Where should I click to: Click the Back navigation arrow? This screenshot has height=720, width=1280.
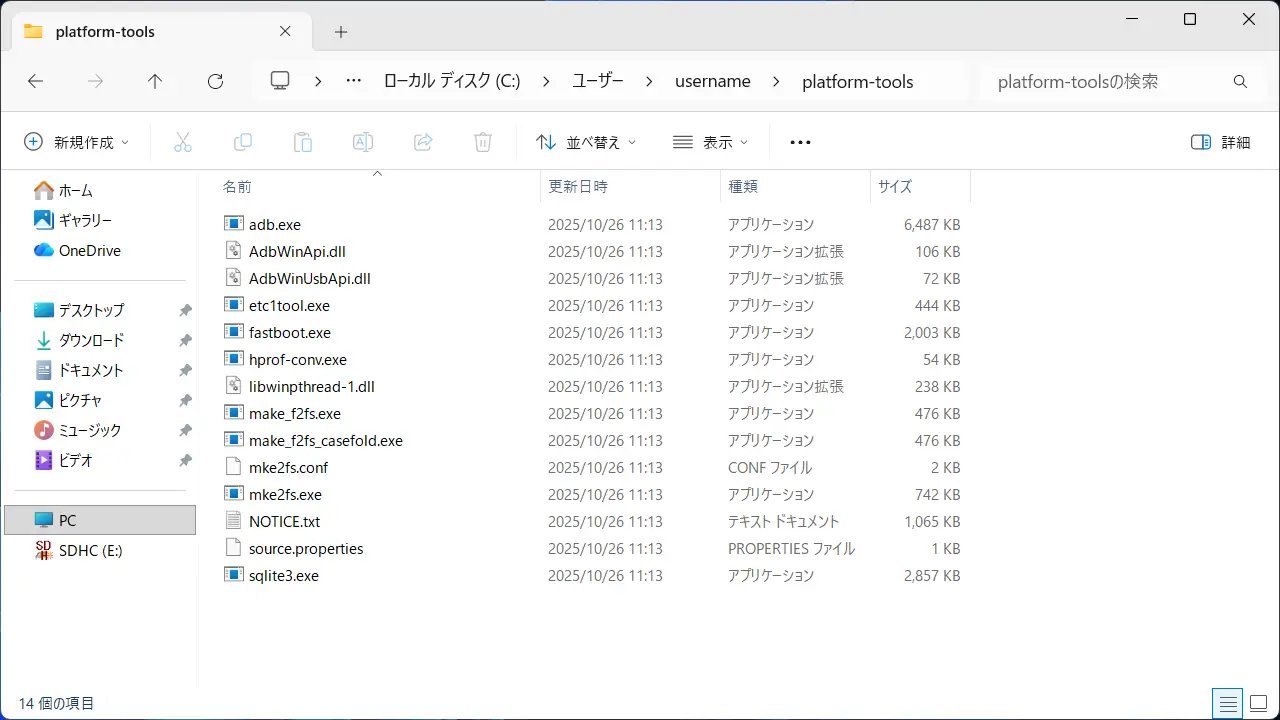coord(36,82)
